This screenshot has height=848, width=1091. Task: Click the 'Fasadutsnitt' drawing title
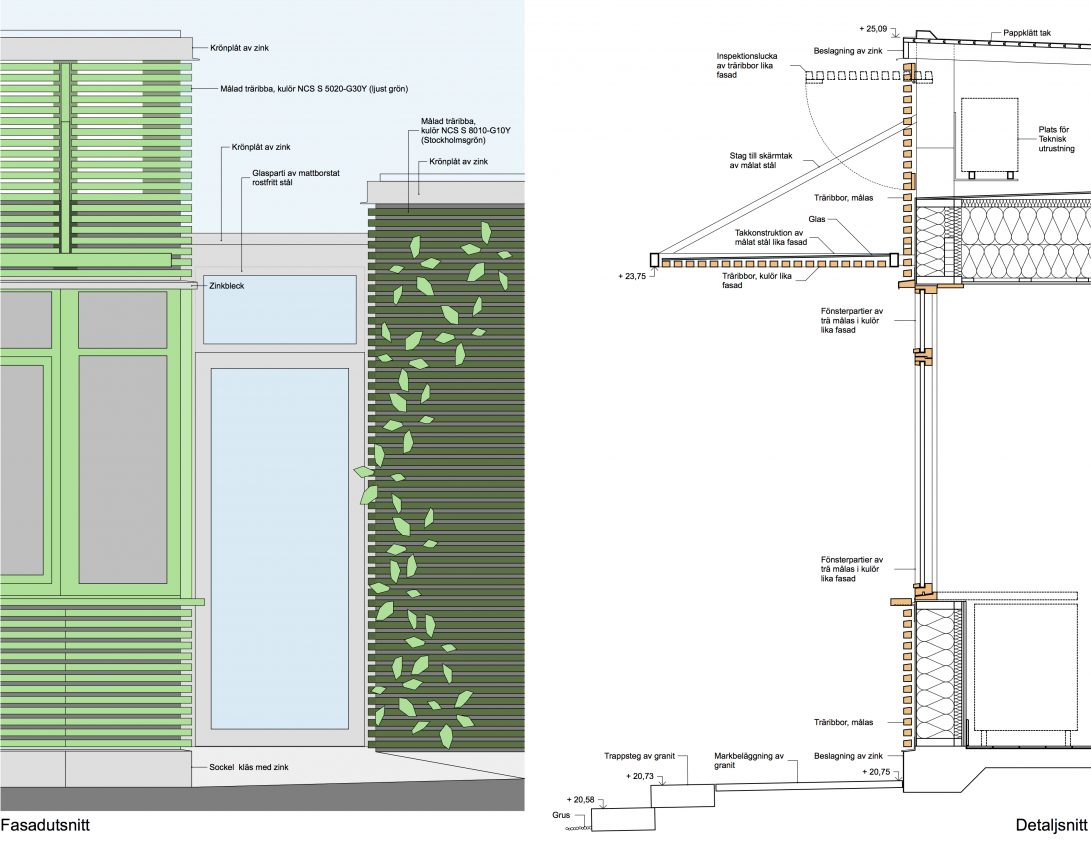(x=45, y=825)
